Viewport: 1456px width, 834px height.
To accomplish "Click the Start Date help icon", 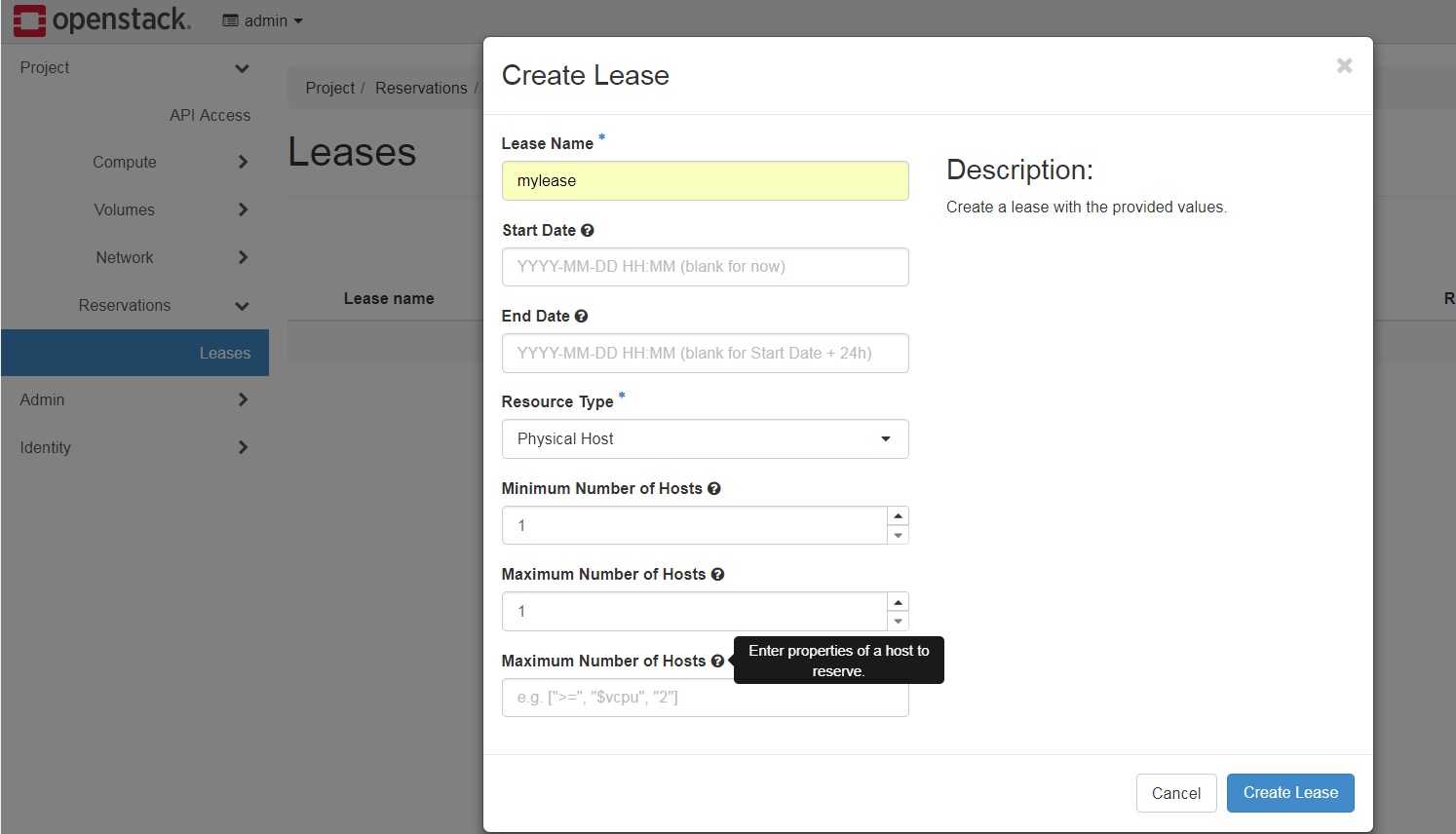I will (x=587, y=231).
